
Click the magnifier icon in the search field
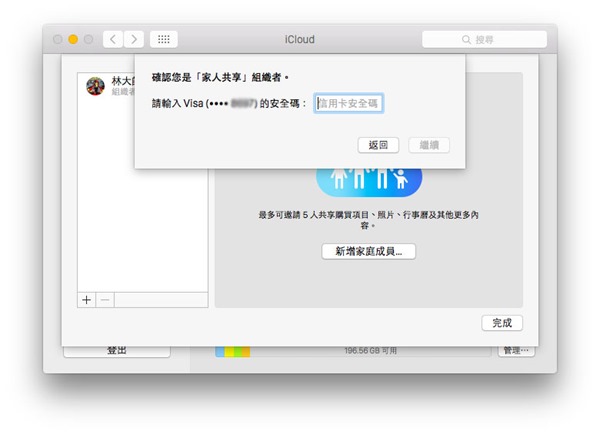coord(466,39)
